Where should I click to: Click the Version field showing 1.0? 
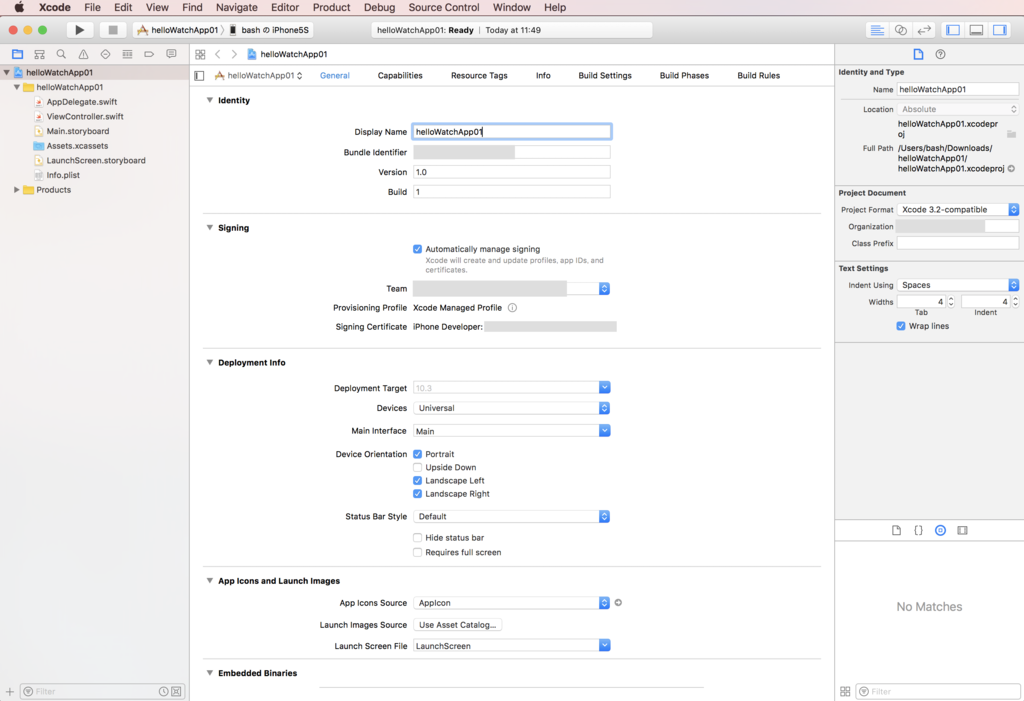pos(511,172)
